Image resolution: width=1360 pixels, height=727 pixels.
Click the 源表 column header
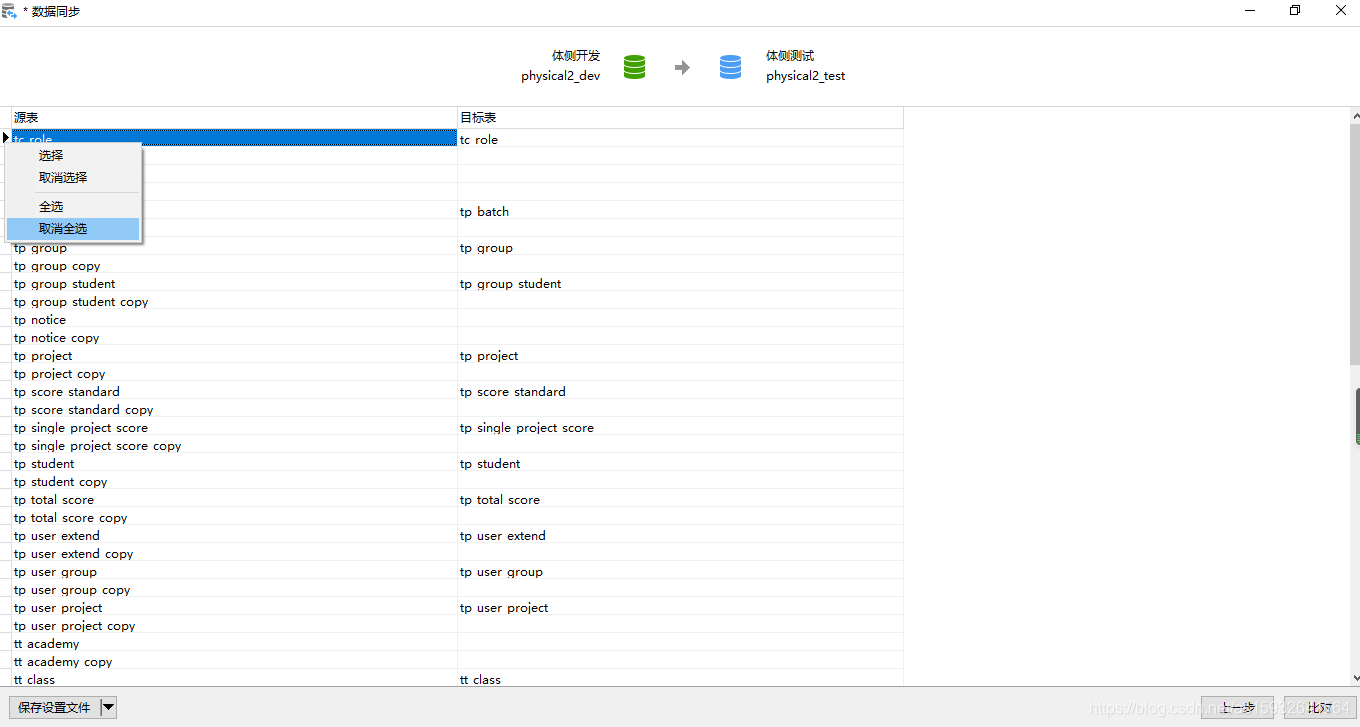click(234, 118)
